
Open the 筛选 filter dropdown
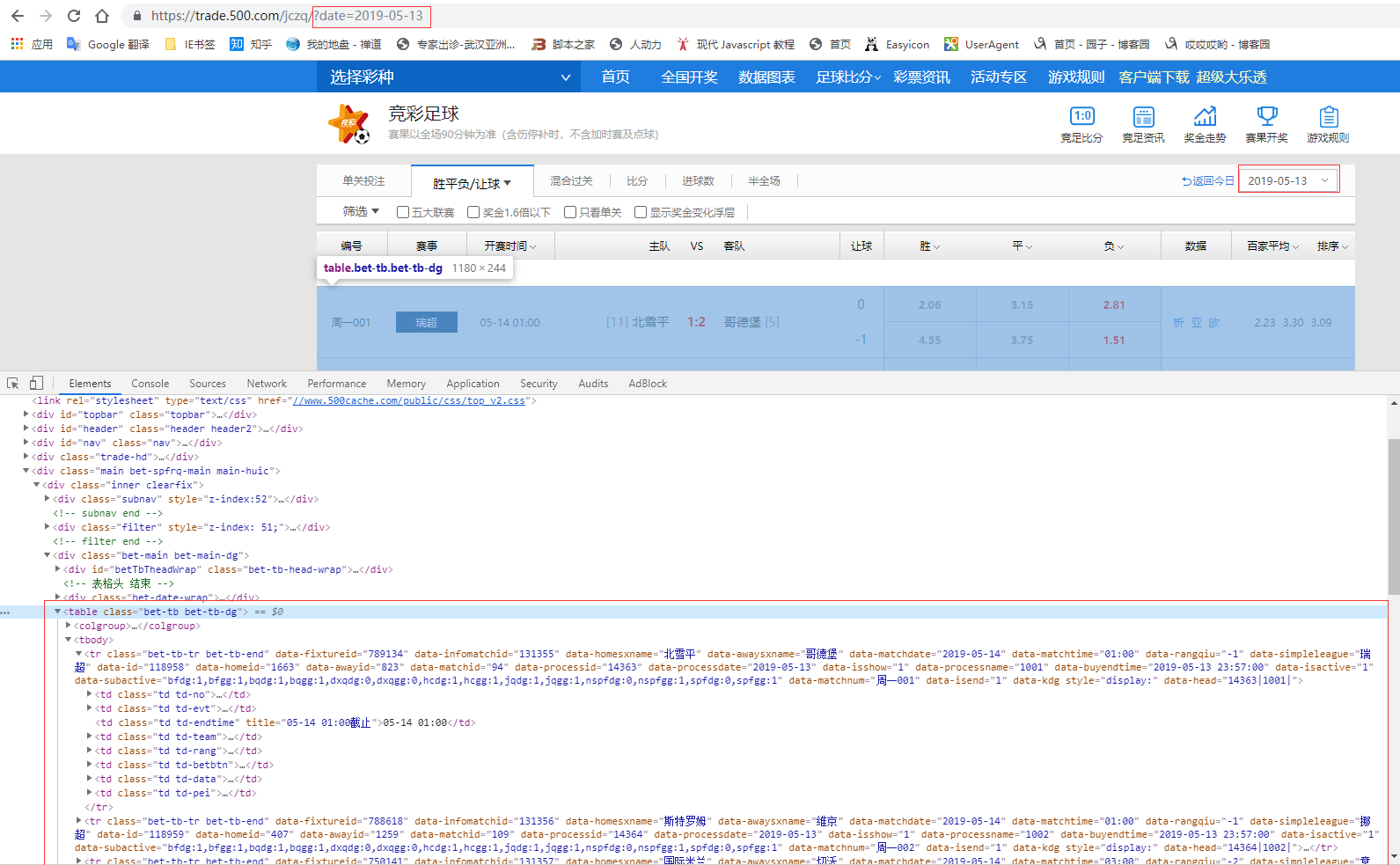pos(361,211)
